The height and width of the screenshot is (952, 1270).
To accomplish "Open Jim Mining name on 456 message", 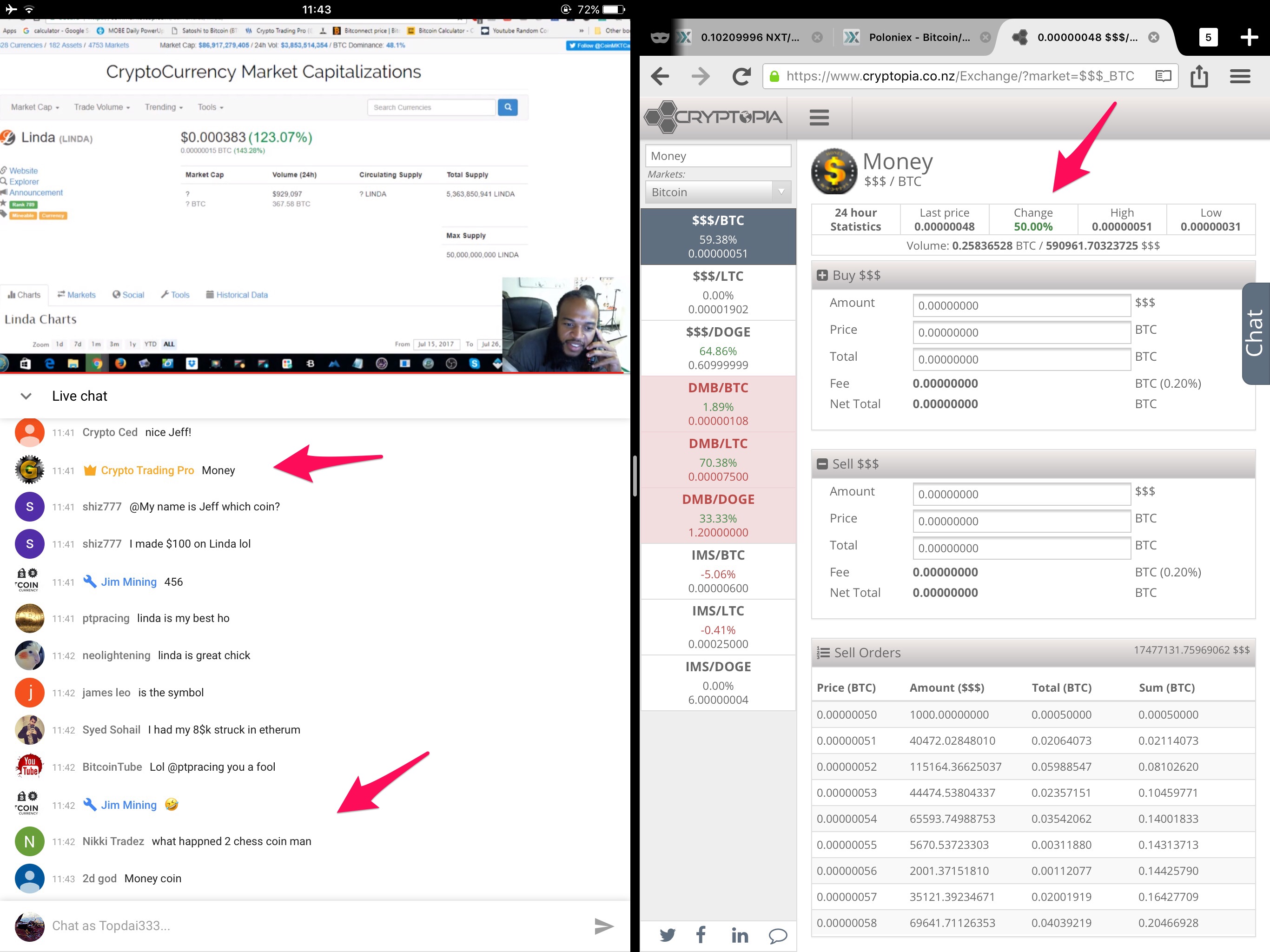I will tap(129, 582).
